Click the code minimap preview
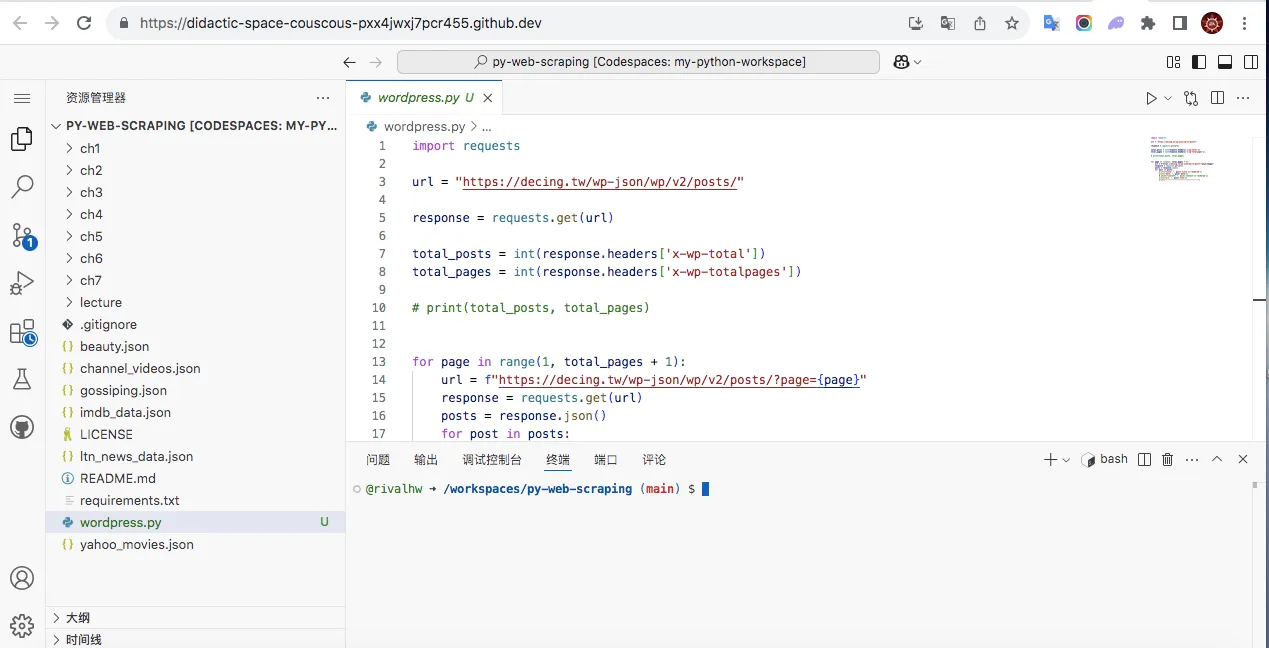Image resolution: width=1269 pixels, height=648 pixels. (1184, 158)
